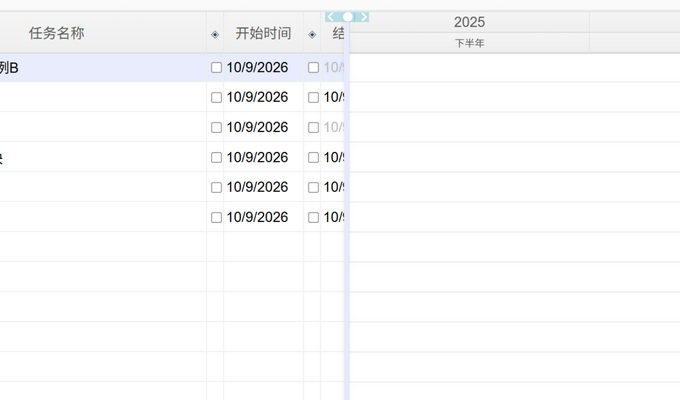This screenshot has height=400, width=680.
Task: Tick the start-date checkbox in the second task row
Action: pyautogui.click(x=216, y=98)
